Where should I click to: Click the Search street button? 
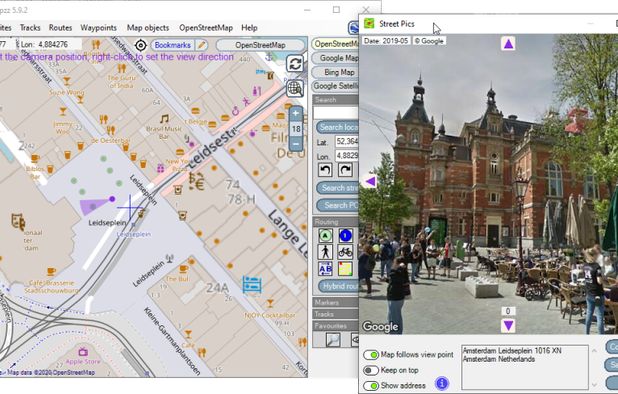click(337, 188)
